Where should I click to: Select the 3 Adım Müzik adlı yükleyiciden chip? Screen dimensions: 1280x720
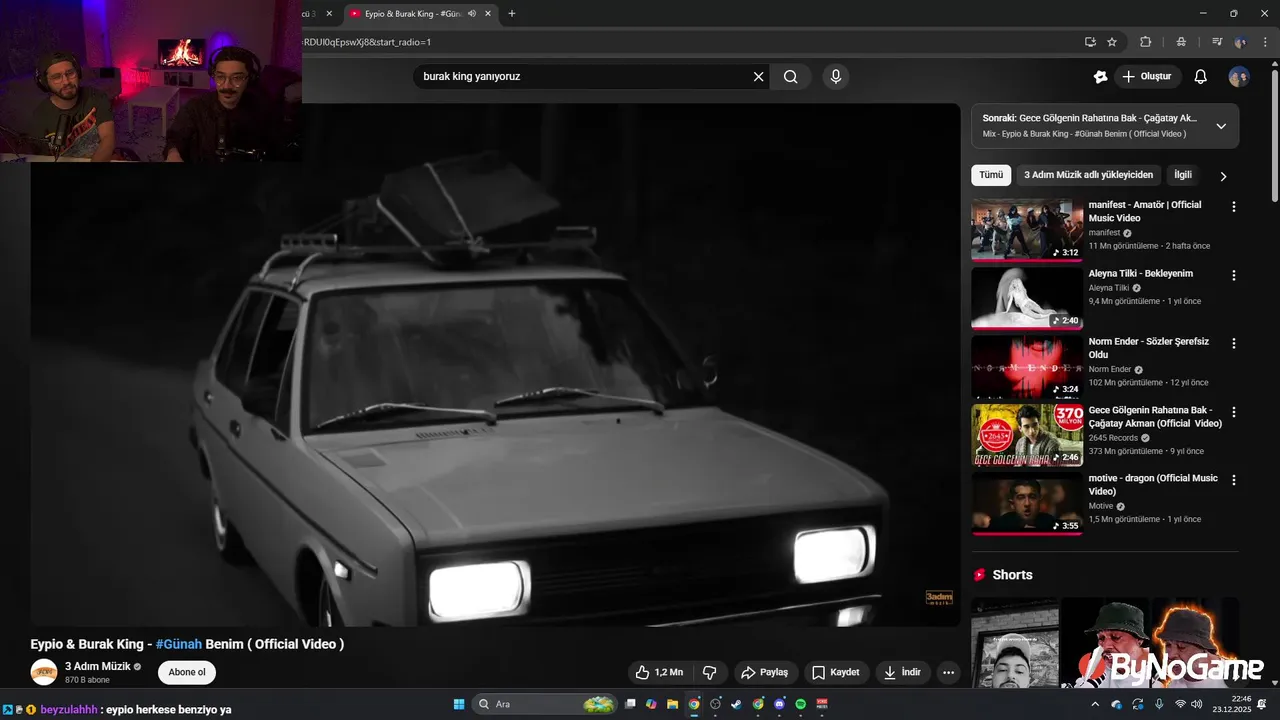(1089, 175)
